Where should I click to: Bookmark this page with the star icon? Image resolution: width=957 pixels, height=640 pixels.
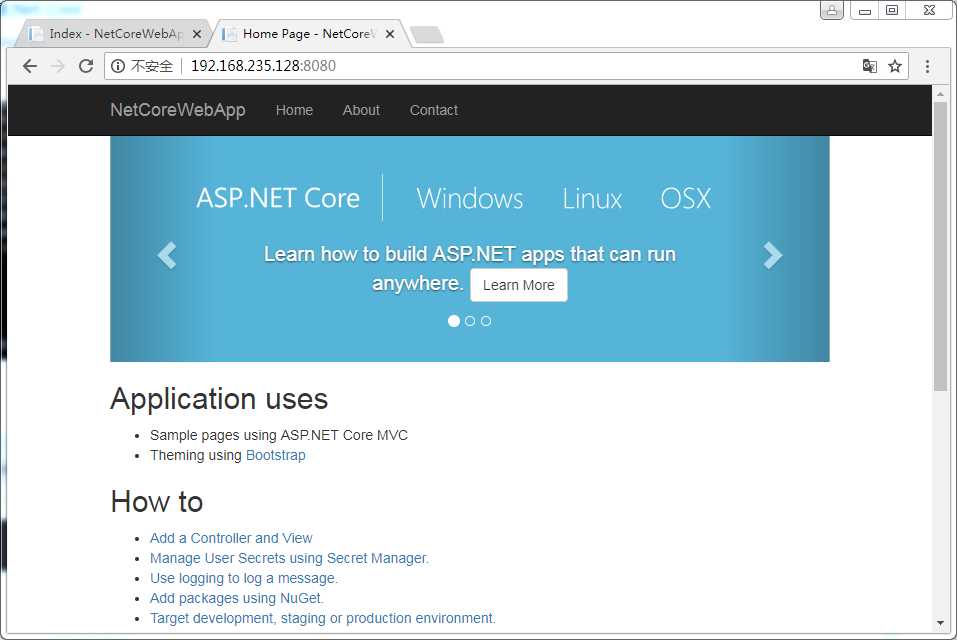[895, 66]
